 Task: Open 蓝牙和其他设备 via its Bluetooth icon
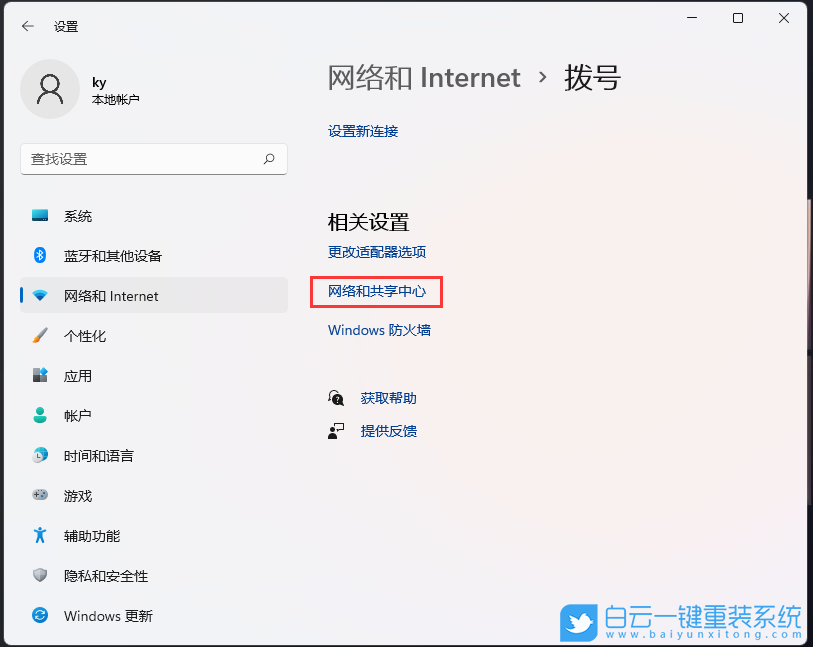(38, 255)
